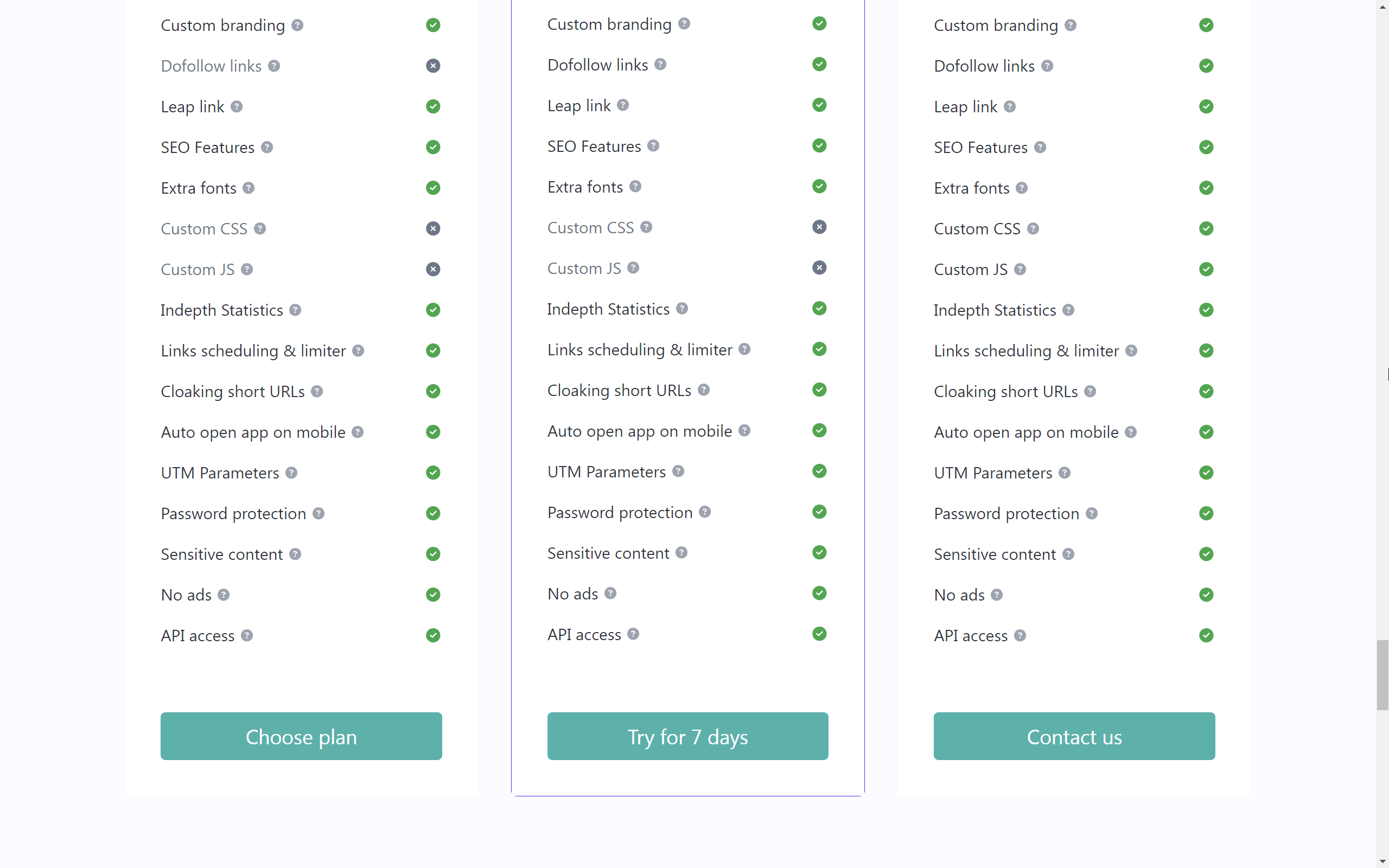Click the Contact us button
Image resolution: width=1389 pixels, height=868 pixels.
click(x=1074, y=736)
